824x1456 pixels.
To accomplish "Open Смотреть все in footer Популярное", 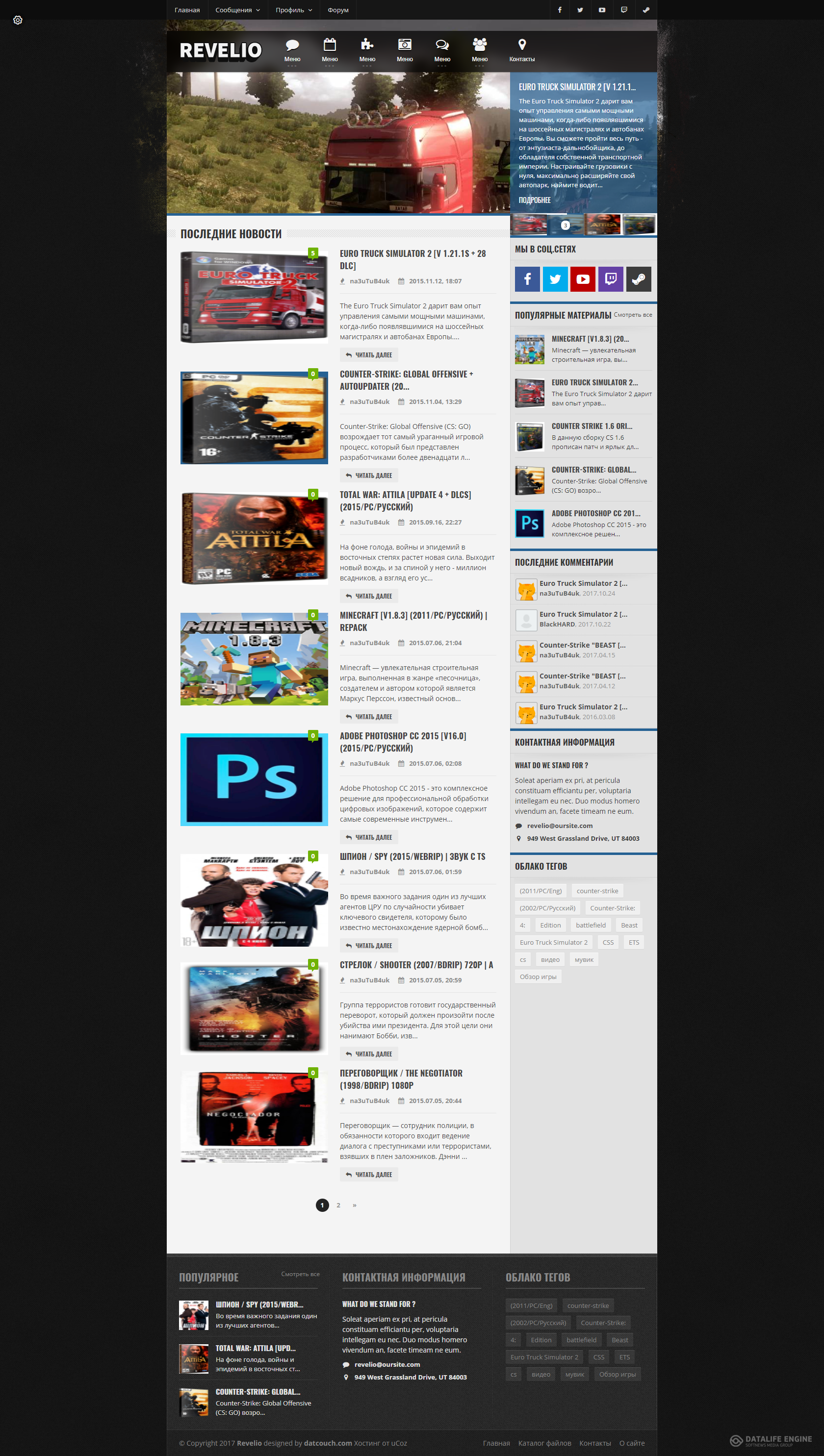I will (300, 1274).
